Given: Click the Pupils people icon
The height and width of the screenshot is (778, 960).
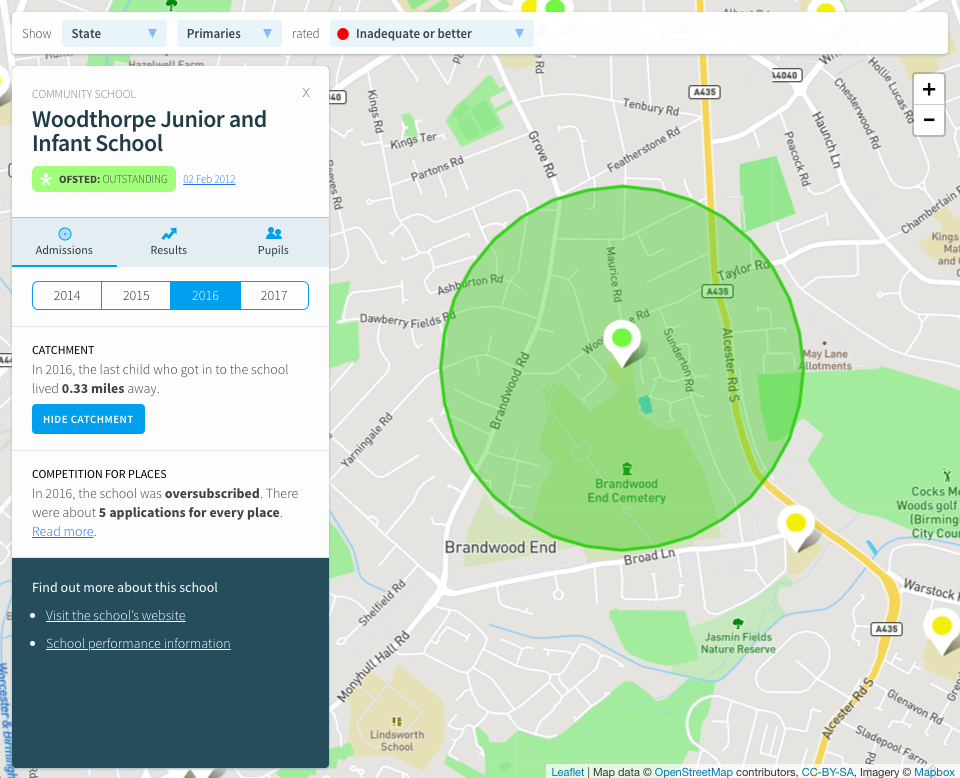Looking at the screenshot, I should point(274,233).
